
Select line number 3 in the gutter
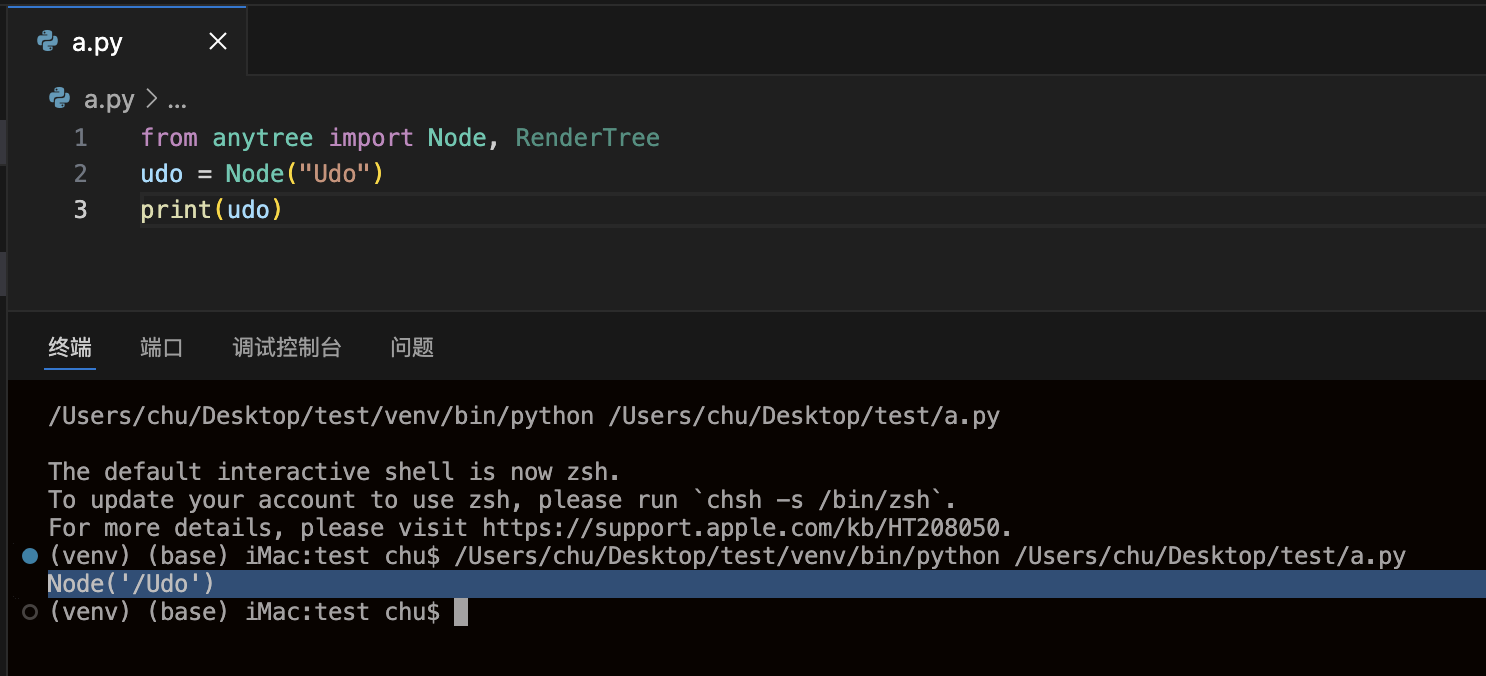coord(80,210)
